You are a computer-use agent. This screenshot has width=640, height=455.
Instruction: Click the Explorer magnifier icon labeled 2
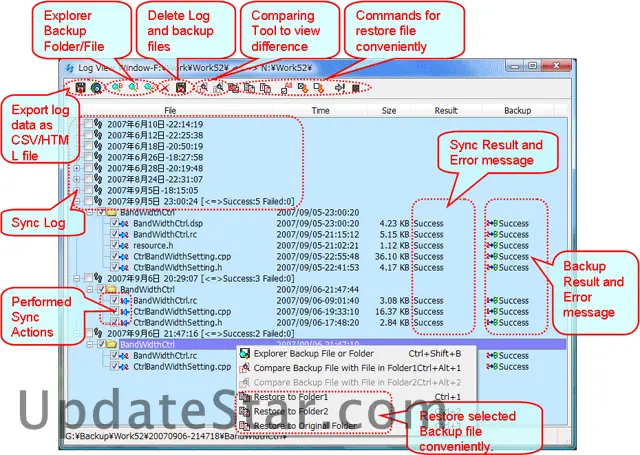pos(149,87)
